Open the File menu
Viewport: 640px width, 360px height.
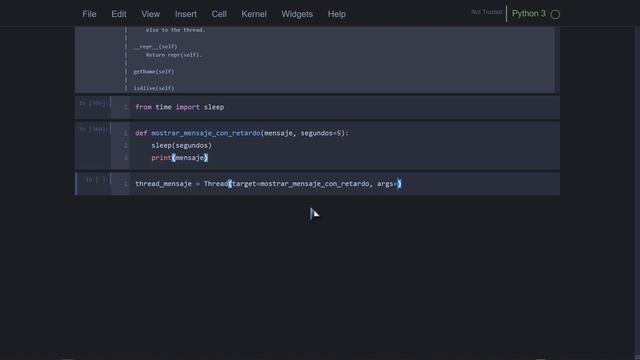pos(89,14)
